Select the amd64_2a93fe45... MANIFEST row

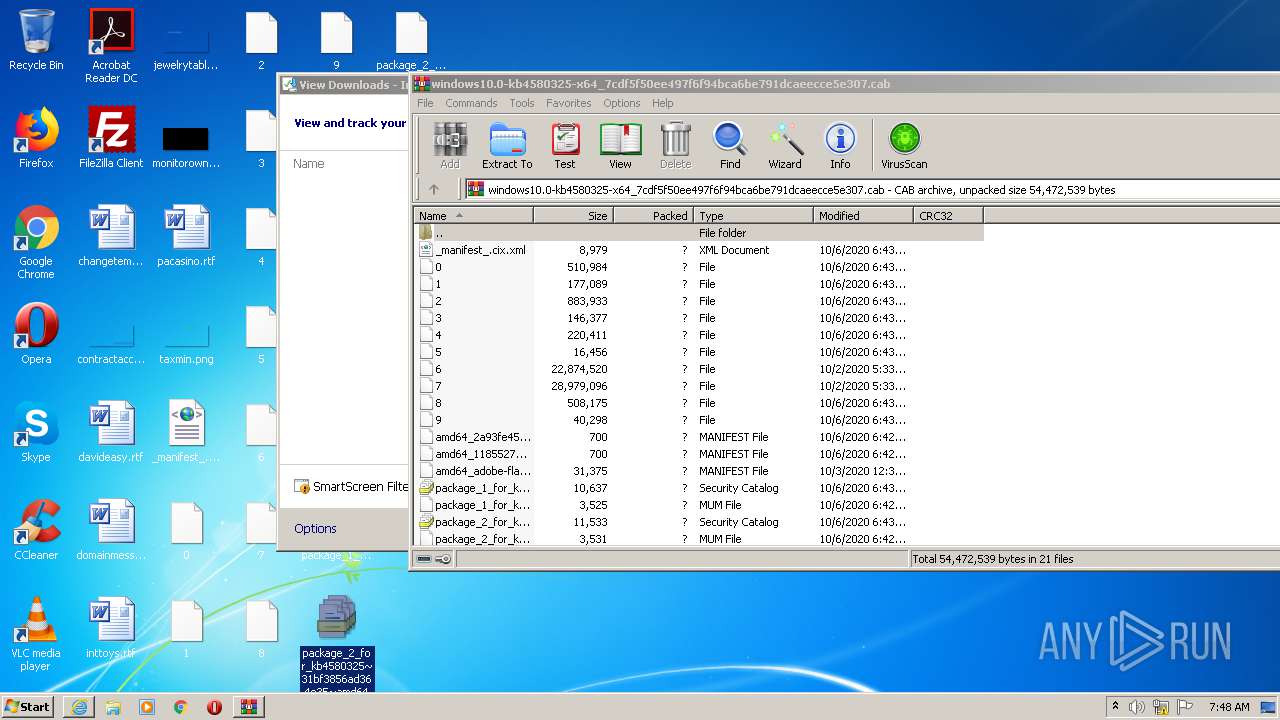pos(698,437)
